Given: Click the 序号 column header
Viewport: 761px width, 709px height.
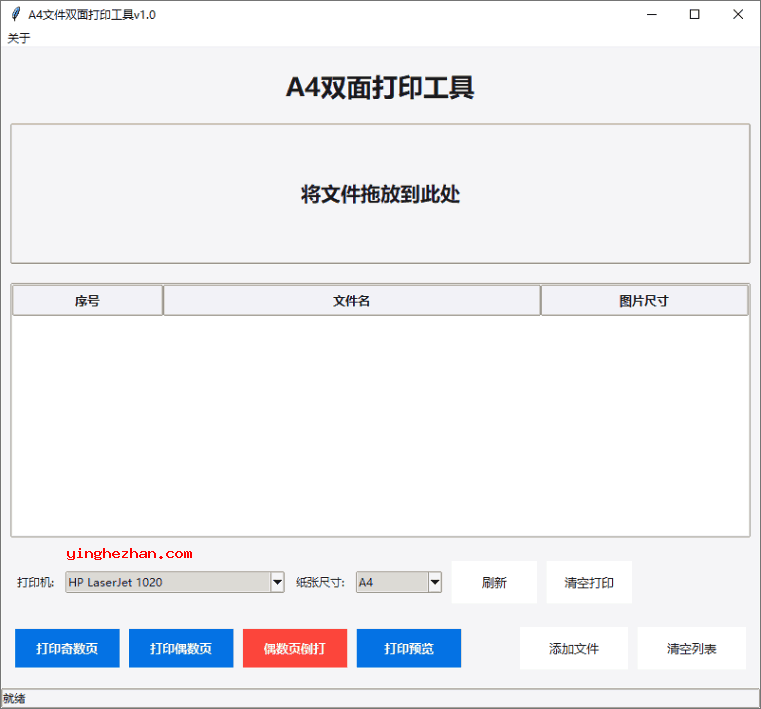Looking at the screenshot, I should coord(87,301).
